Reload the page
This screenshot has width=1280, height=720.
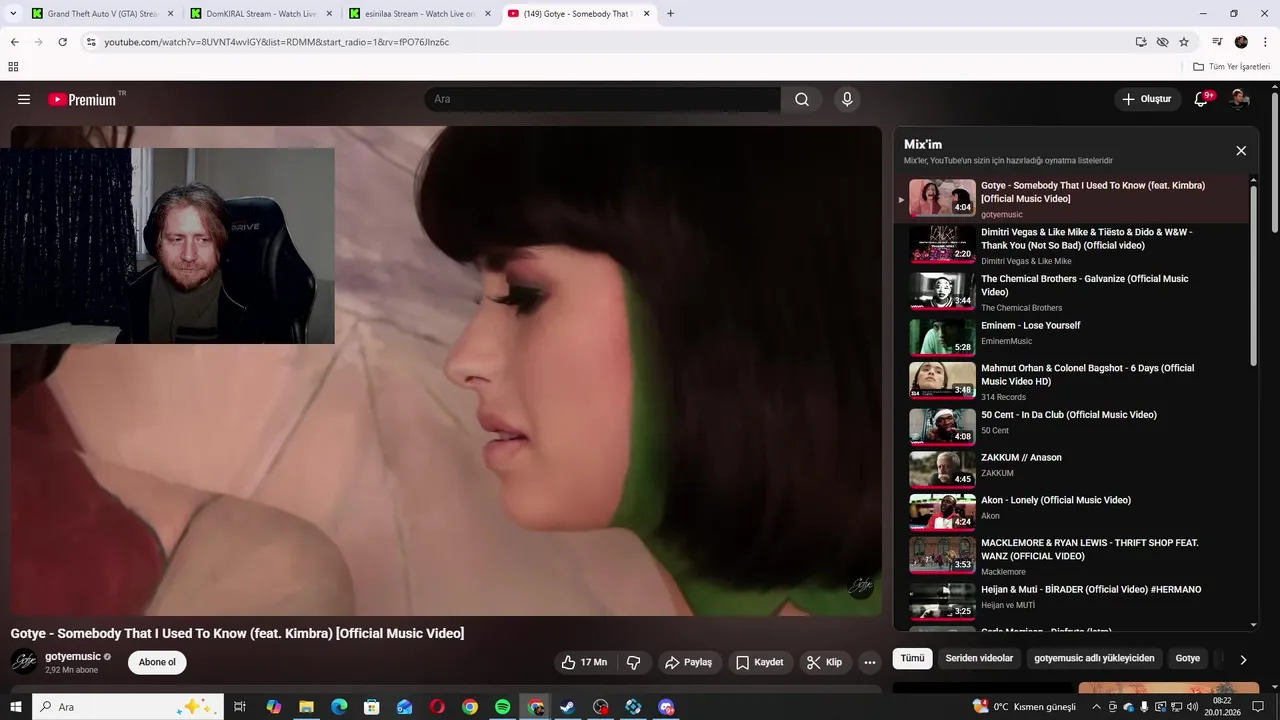62,42
